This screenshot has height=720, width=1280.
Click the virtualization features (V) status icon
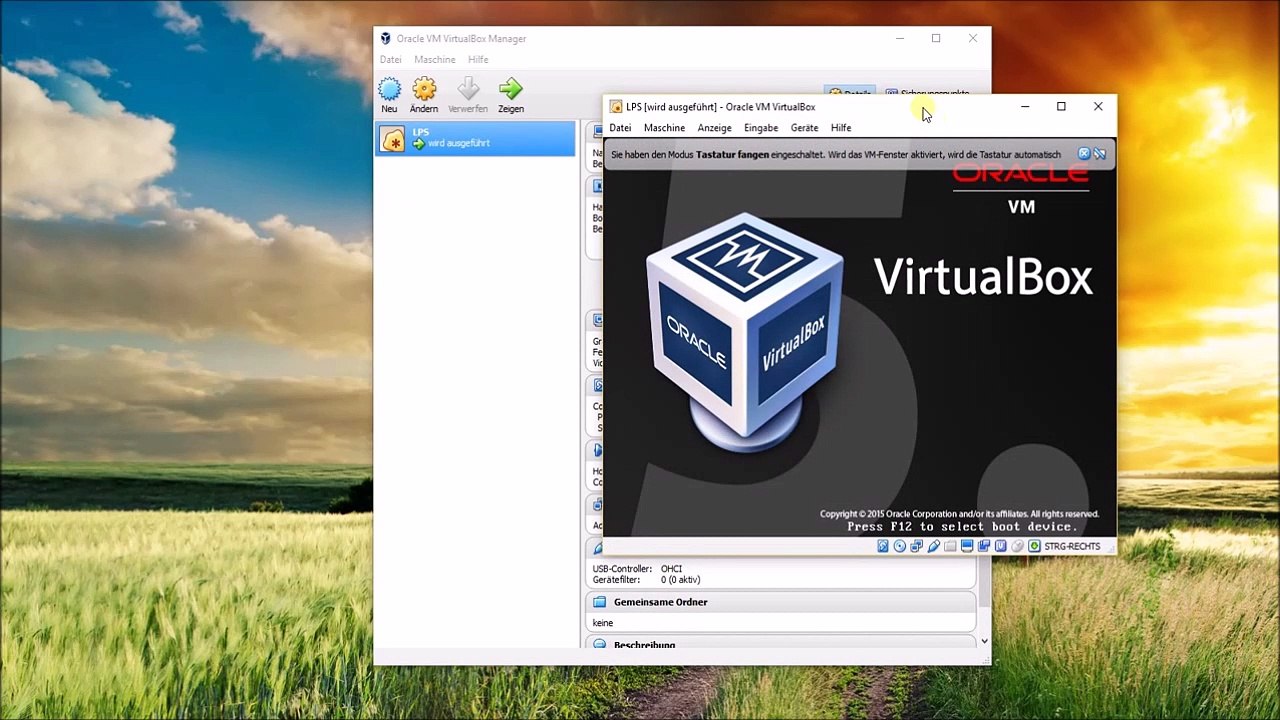pos(1000,546)
